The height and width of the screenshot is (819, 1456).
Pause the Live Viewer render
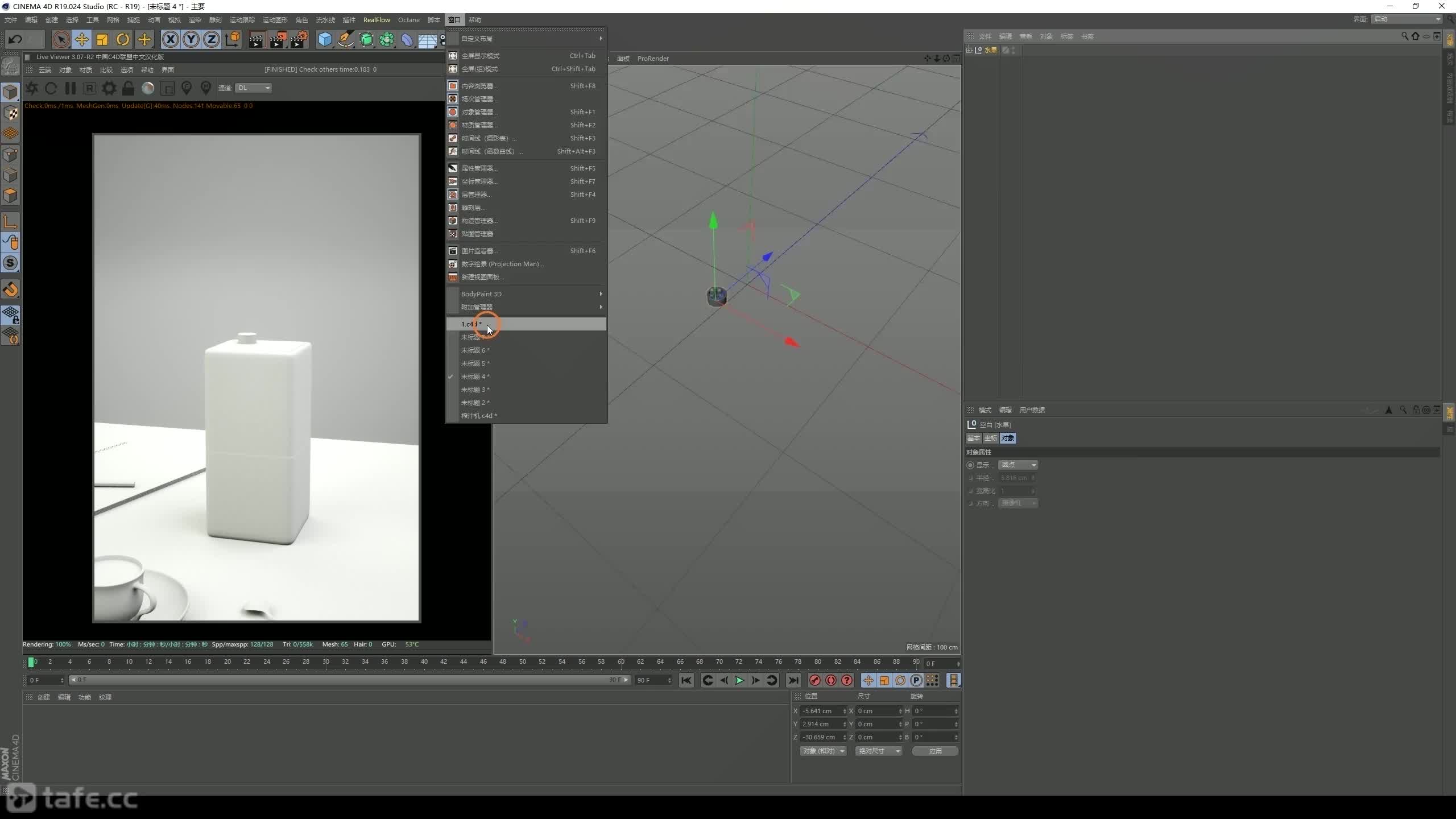[x=71, y=88]
